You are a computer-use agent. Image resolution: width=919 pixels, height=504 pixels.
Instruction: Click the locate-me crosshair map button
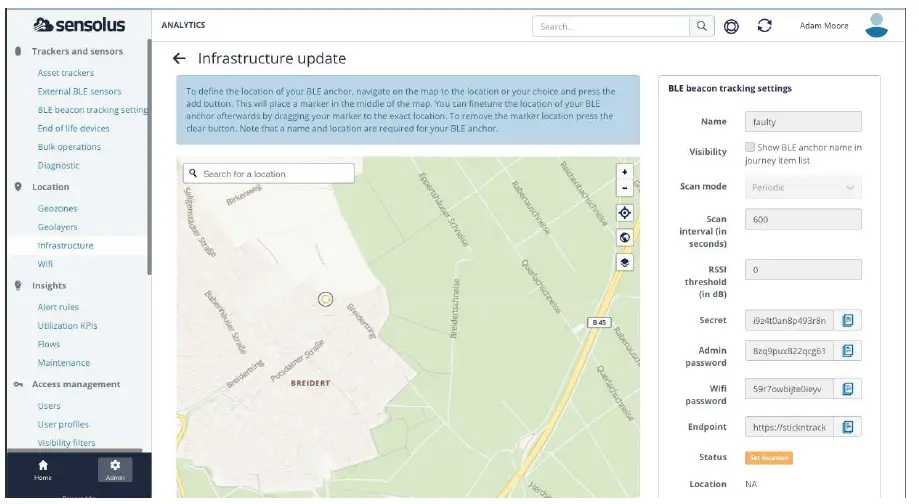point(624,213)
